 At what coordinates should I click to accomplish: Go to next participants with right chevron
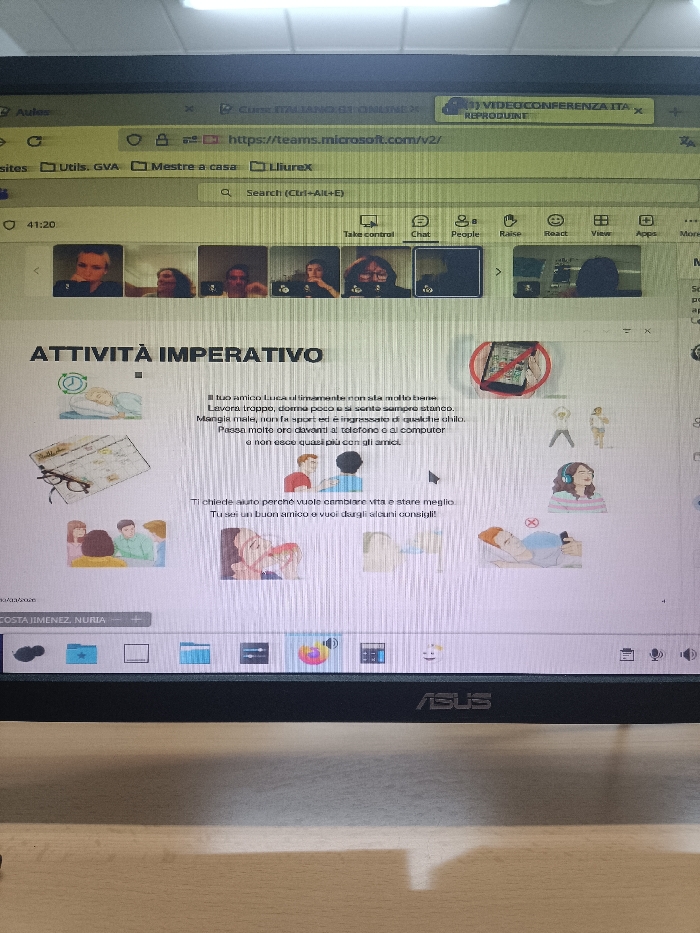coord(498,271)
